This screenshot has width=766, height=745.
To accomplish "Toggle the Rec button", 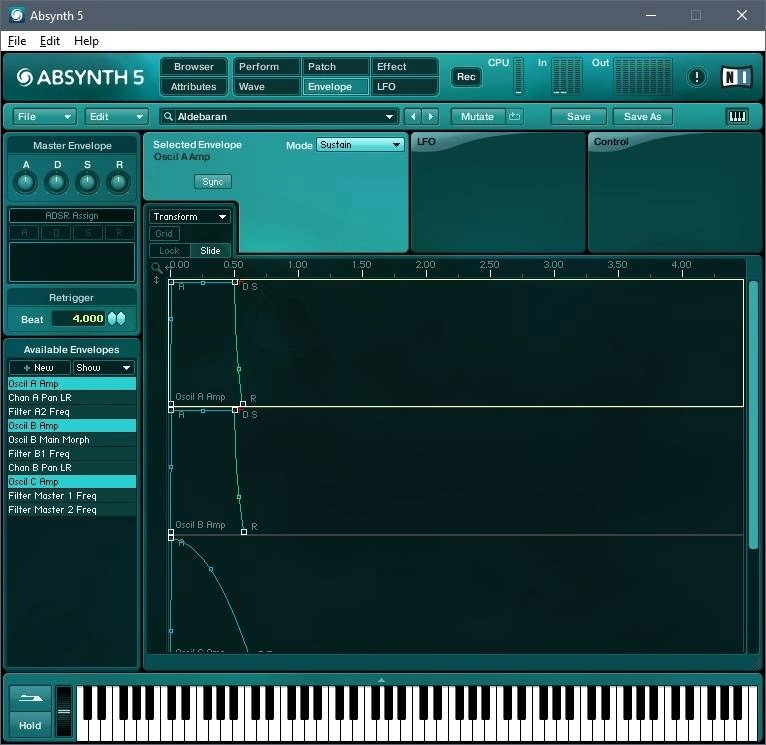I will pos(466,77).
